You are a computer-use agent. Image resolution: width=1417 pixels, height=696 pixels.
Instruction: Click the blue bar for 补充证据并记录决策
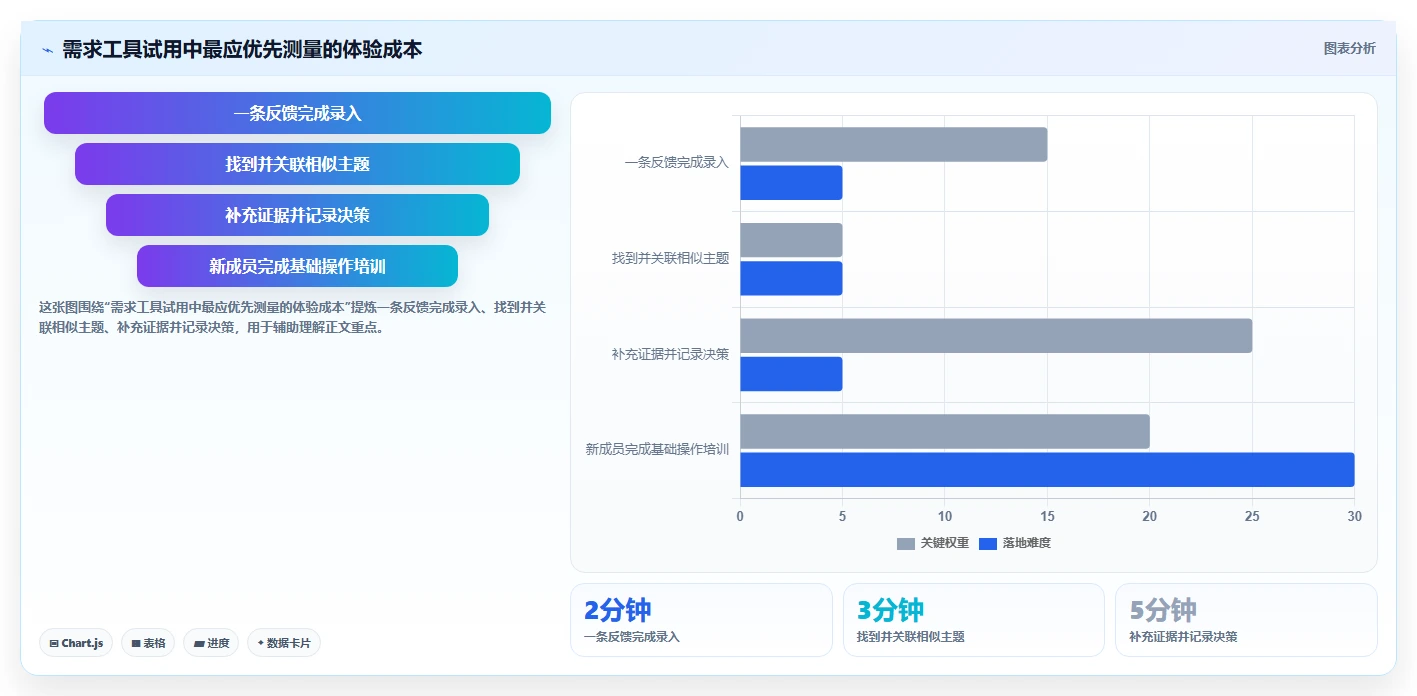[x=791, y=374]
